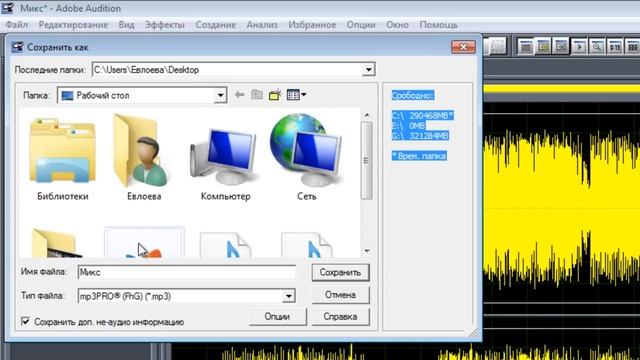Click the Последние папки: label

tap(50, 70)
